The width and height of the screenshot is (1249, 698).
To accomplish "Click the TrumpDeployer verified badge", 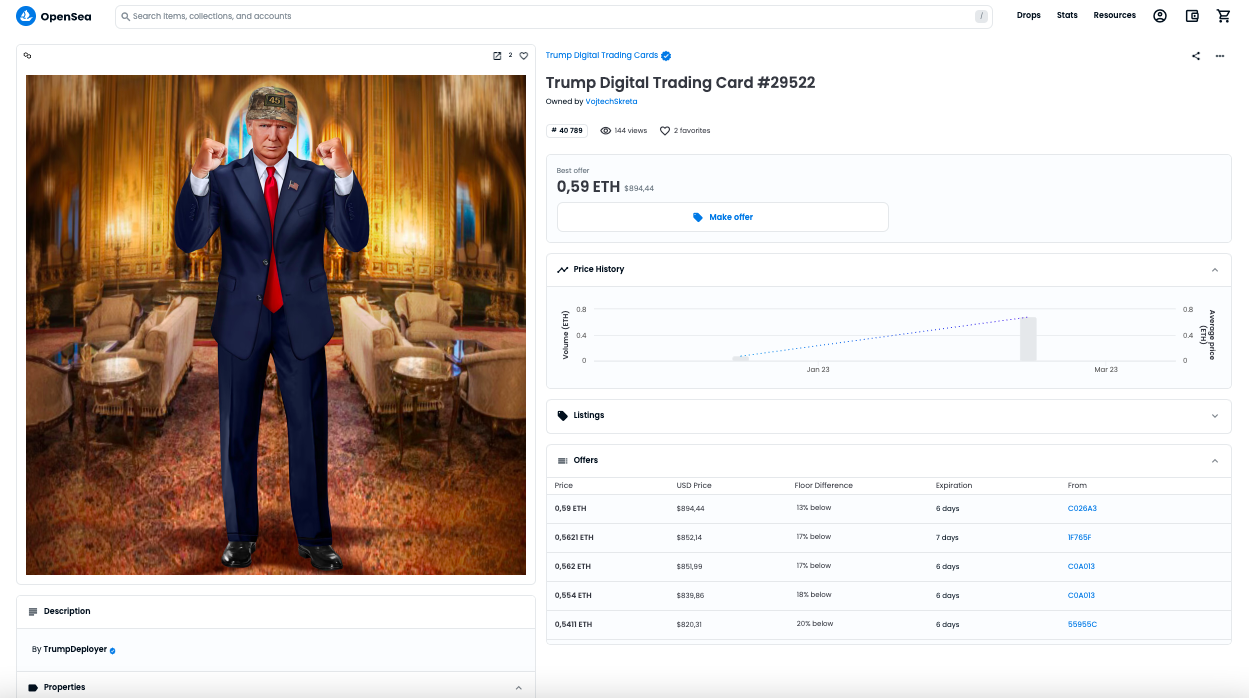I will (112, 650).
